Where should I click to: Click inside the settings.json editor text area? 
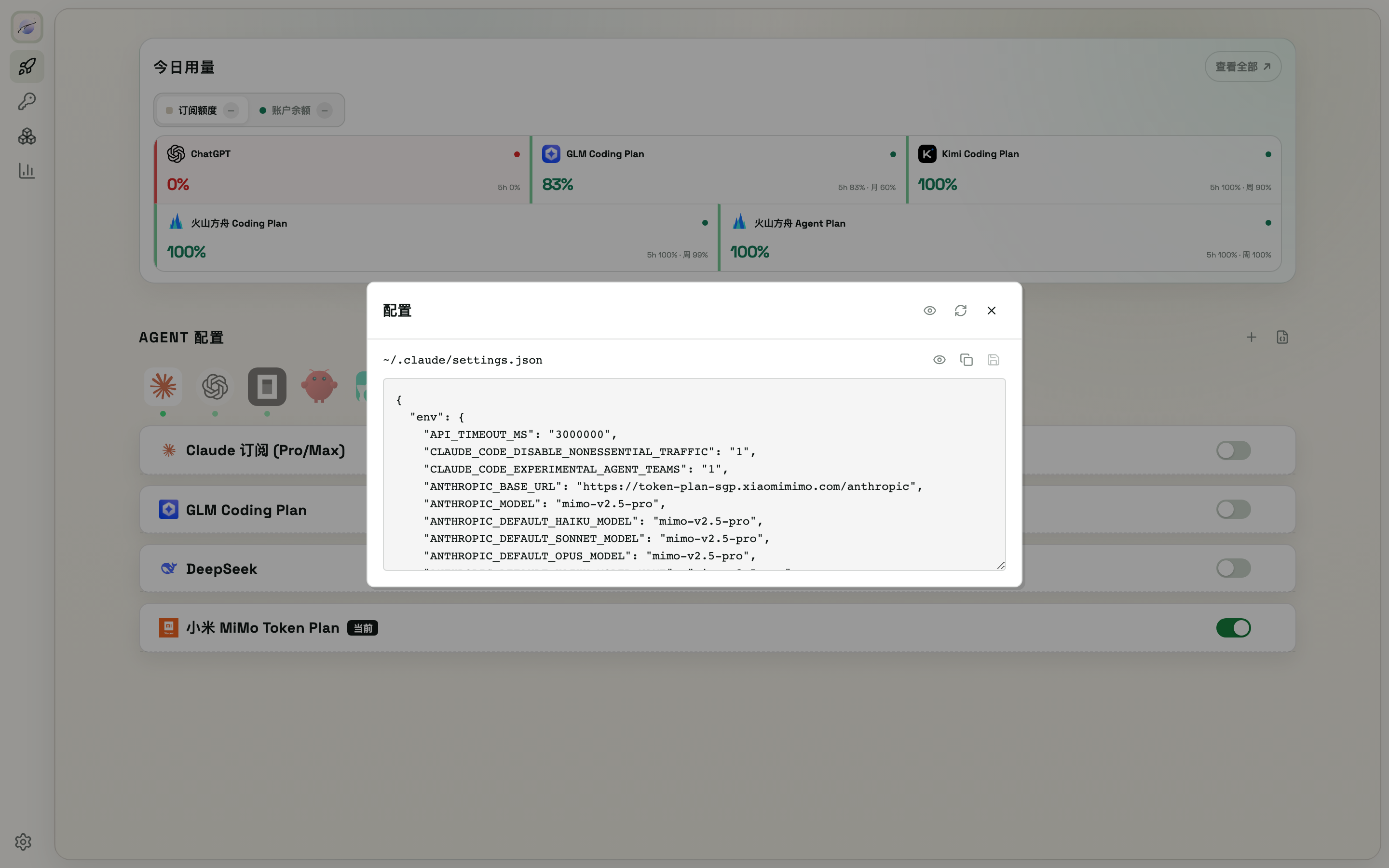694,474
